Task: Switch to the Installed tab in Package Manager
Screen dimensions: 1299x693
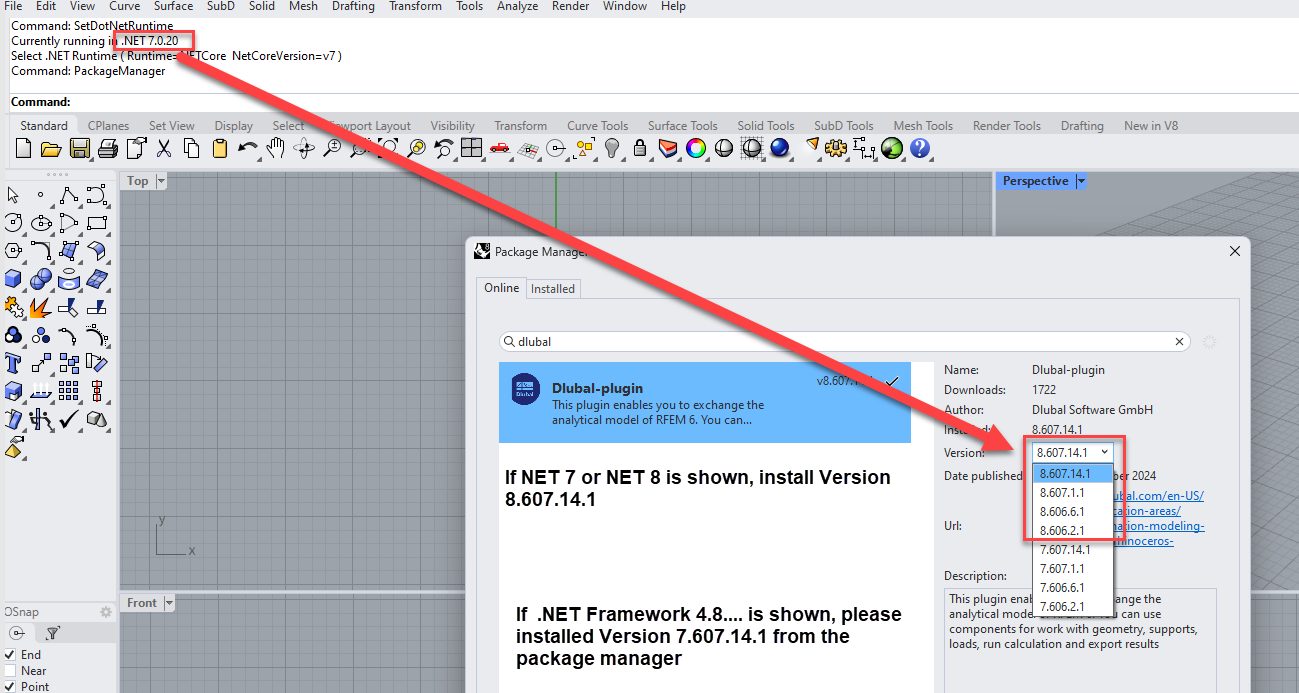Action: click(x=553, y=288)
